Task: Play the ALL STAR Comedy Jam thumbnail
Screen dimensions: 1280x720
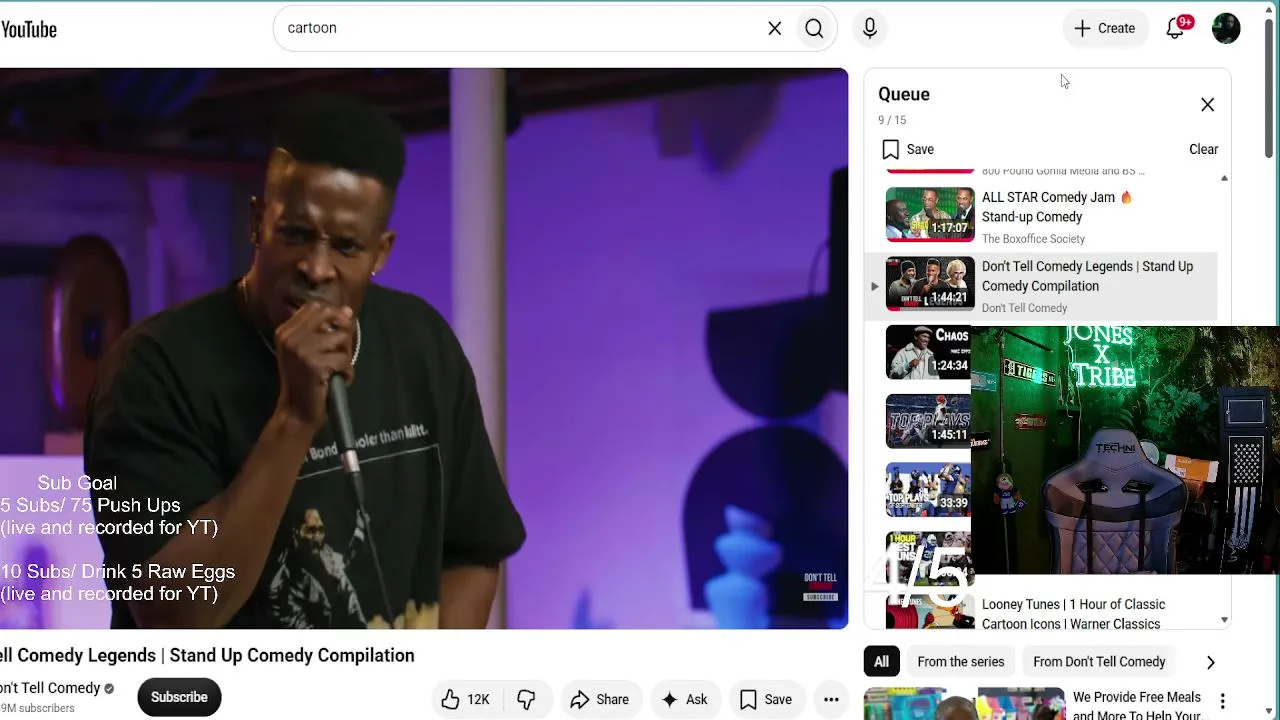Action: (930, 214)
